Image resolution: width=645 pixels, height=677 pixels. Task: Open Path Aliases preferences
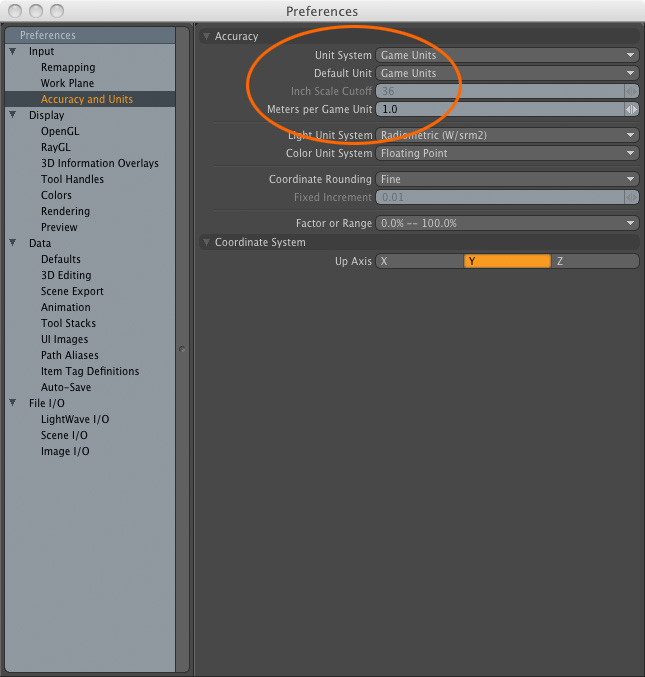click(70, 355)
